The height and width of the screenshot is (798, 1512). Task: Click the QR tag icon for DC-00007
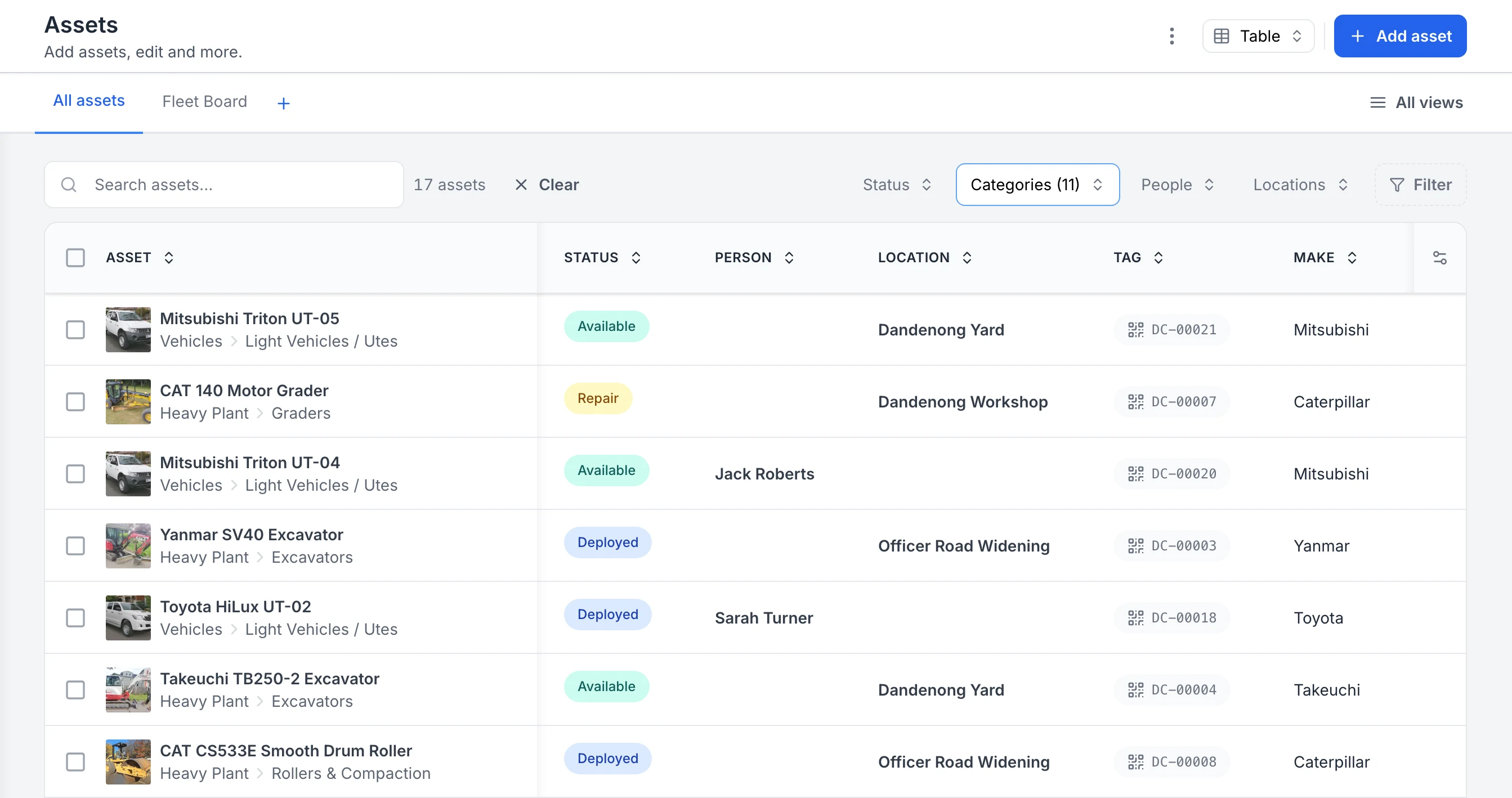click(1136, 402)
